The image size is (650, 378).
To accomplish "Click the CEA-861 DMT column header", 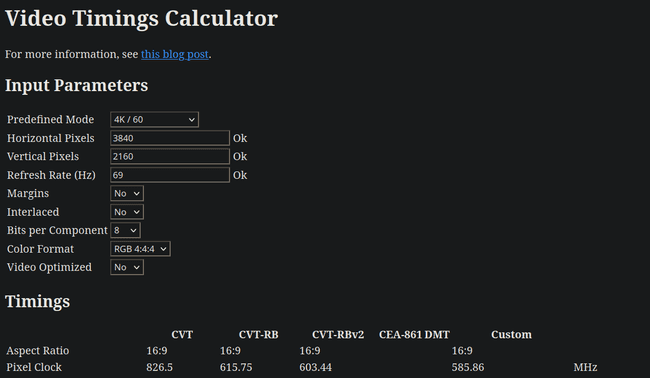I will coord(414,334).
